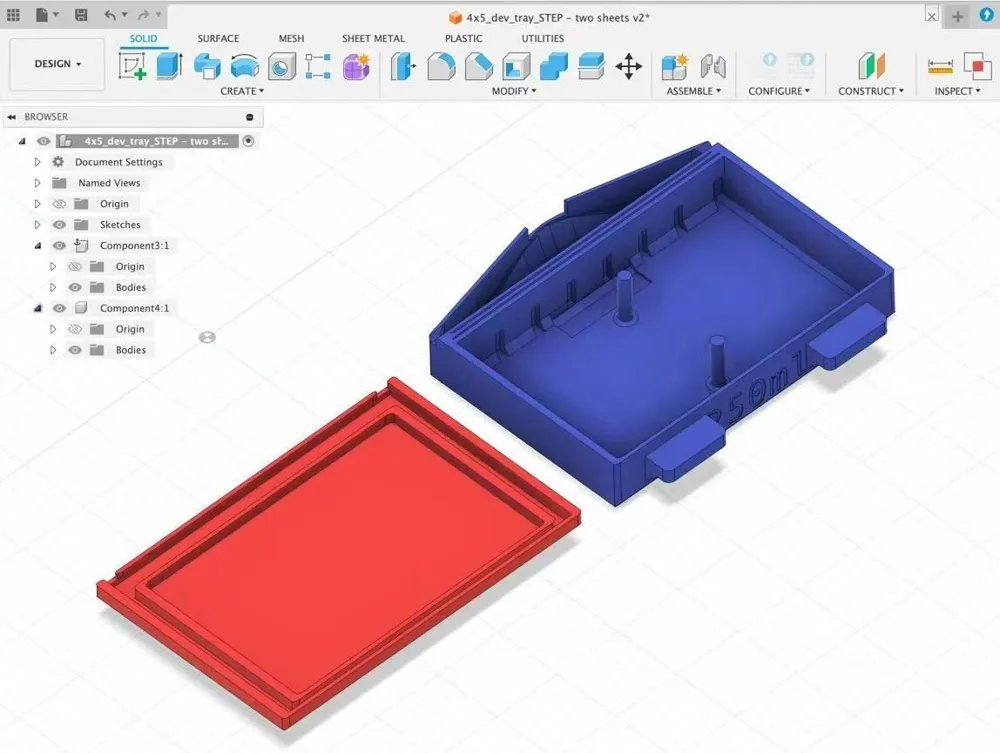This screenshot has width=1000, height=753.
Task: Show Origin under Component4:1
Action: click(75, 329)
